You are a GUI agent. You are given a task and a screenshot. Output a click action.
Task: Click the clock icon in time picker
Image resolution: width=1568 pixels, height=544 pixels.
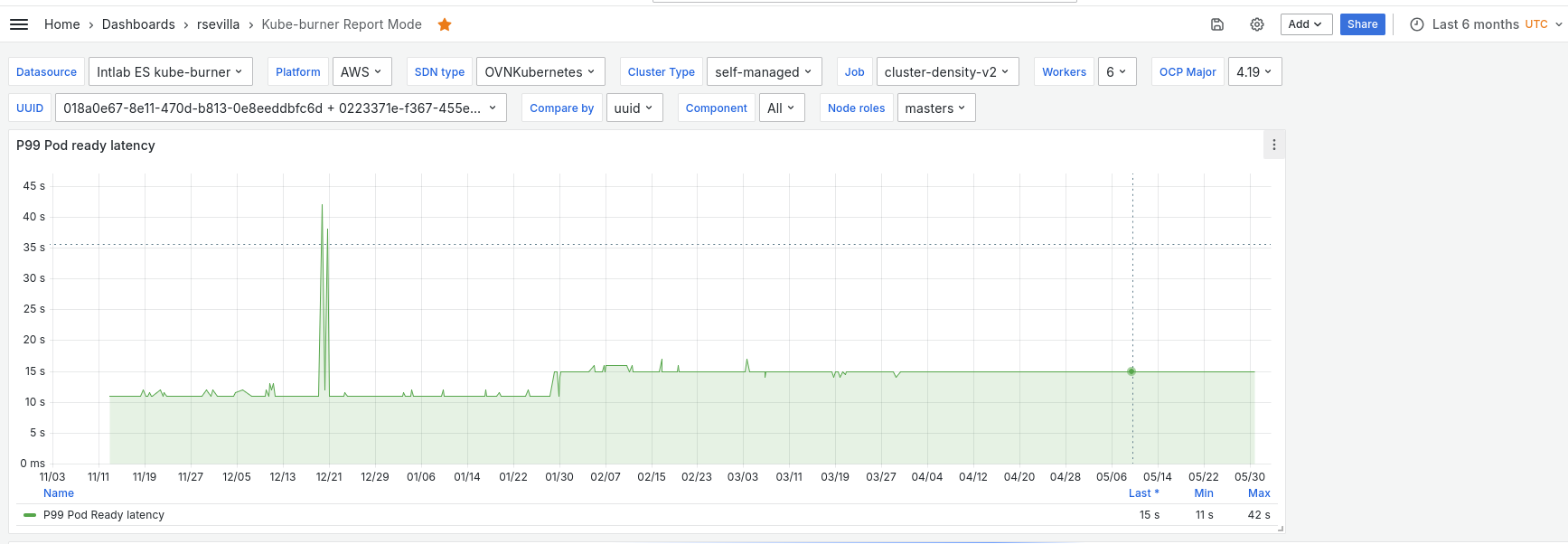tap(1417, 24)
